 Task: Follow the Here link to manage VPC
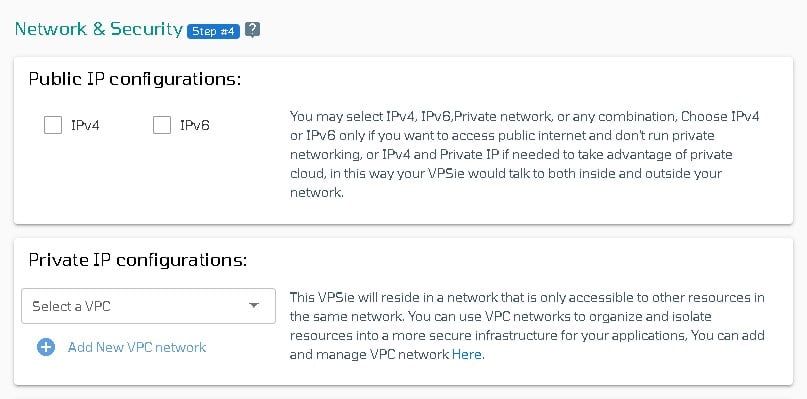[x=467, y=354]
